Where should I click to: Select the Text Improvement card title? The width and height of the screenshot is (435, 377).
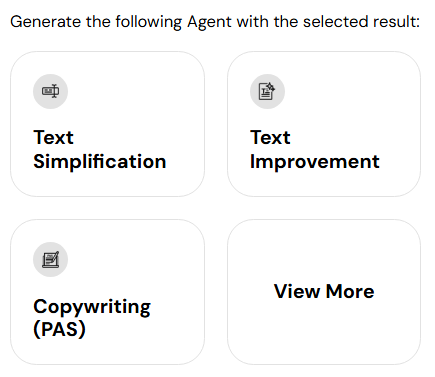click(x=315, y=149)
